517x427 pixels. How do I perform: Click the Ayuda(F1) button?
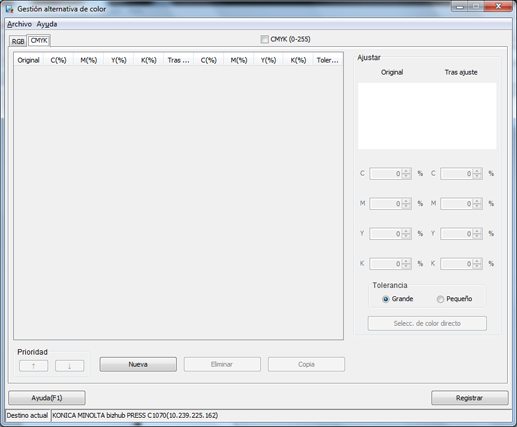(47, 398)
